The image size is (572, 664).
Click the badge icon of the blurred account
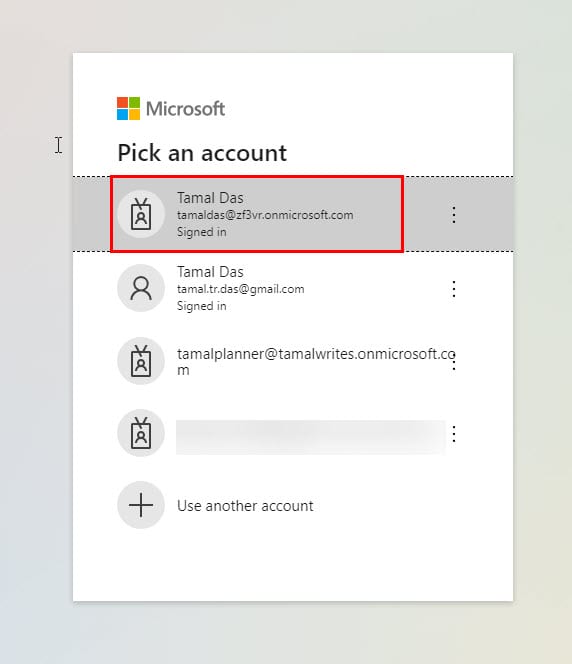(x=141, y=433)
